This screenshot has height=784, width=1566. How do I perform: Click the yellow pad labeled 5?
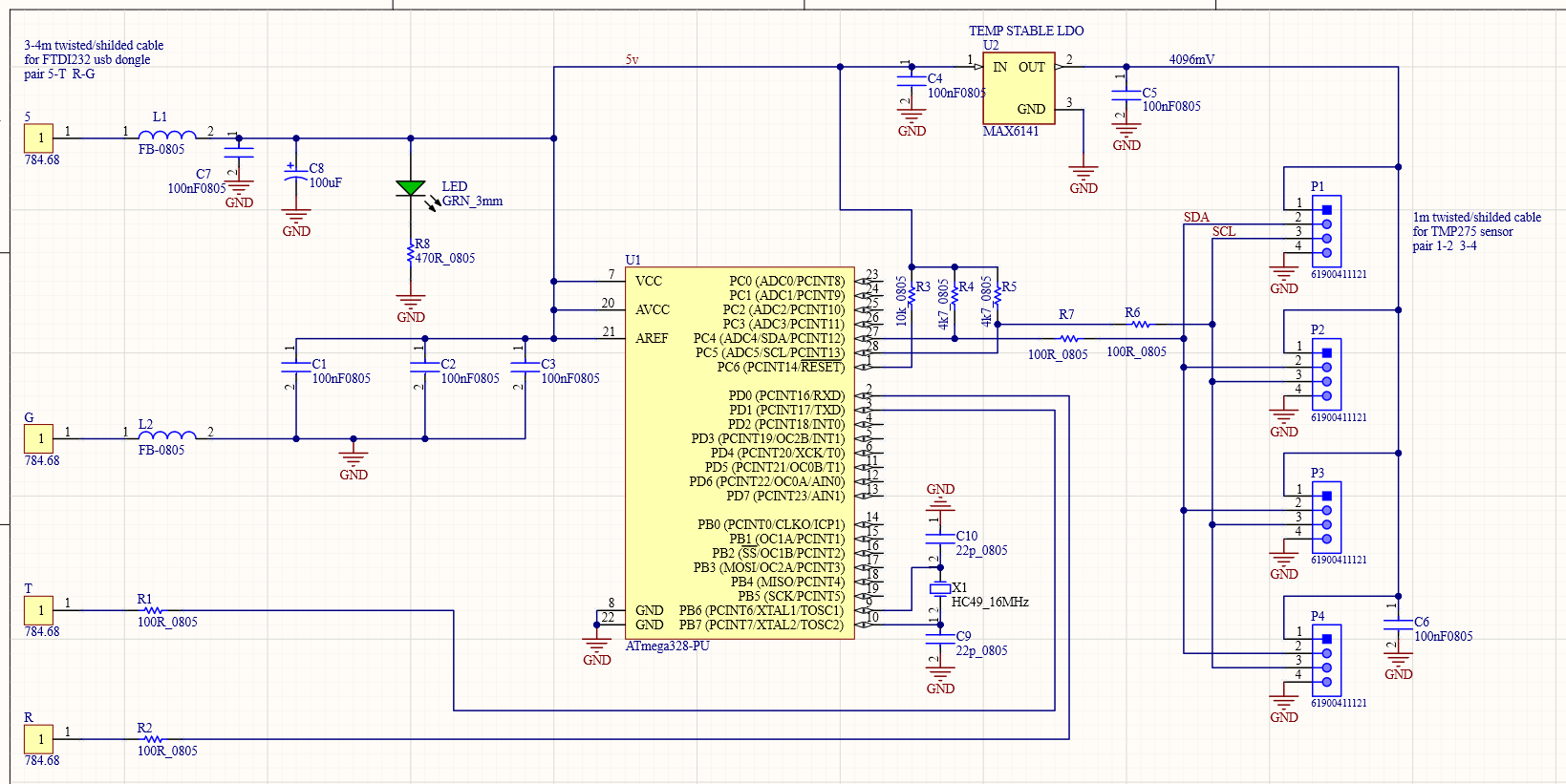tap(39, 138)
